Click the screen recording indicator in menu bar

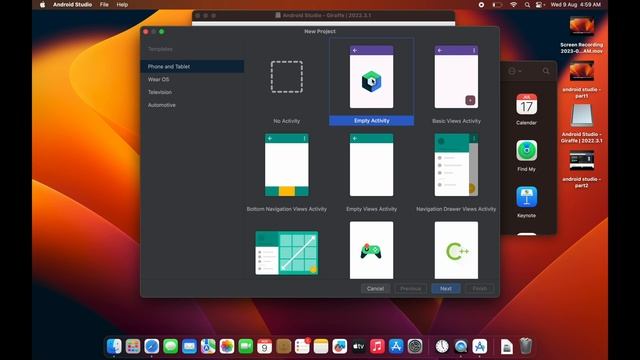tap(481, 4)
